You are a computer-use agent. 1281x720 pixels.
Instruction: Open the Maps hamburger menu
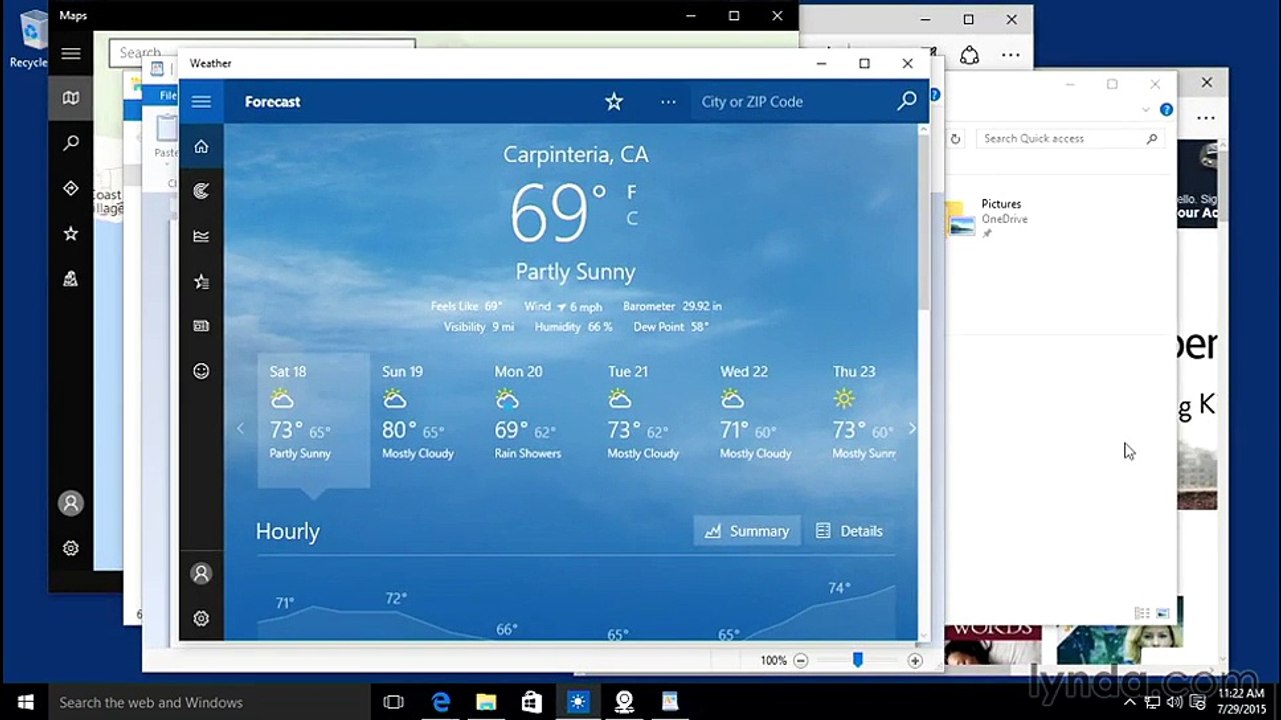point(70,54)
